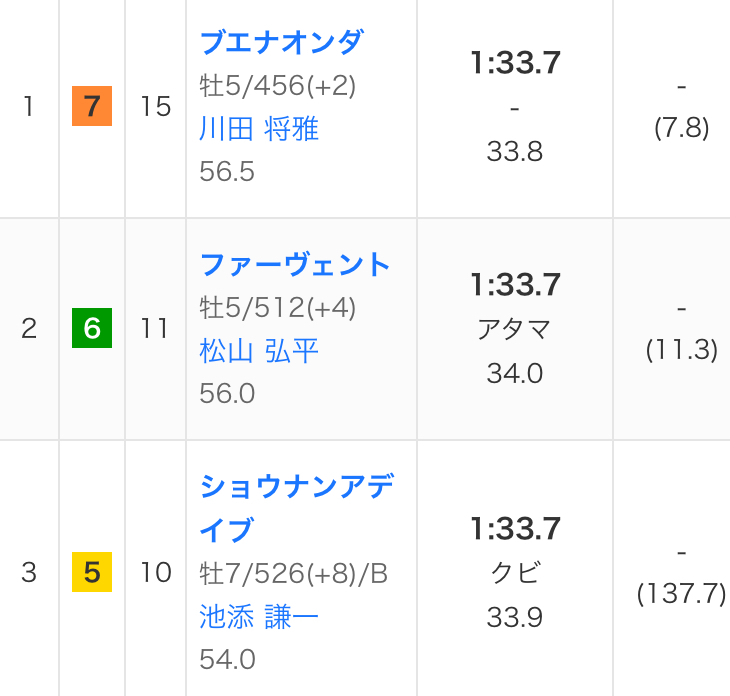Go to jockey 池添 謙一's page
Image resolution: width=730 pixels, height=696 pixels.
tap(259, 617)
